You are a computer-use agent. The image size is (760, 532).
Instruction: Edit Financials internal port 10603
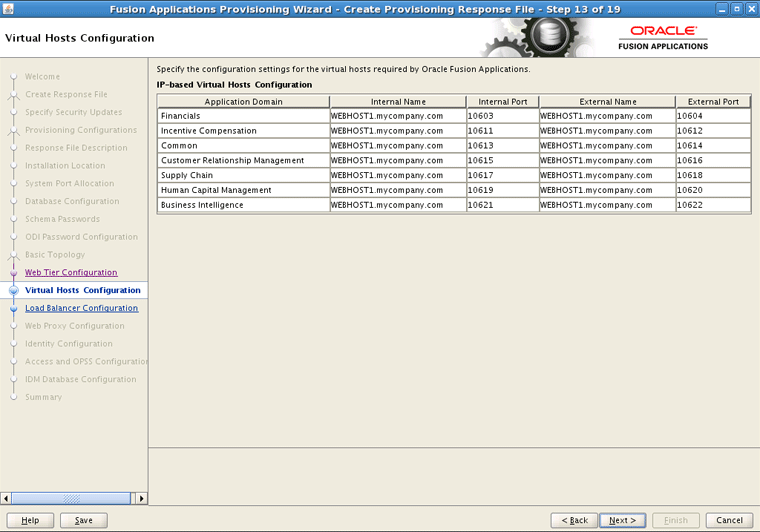click(x=503, y=116)
